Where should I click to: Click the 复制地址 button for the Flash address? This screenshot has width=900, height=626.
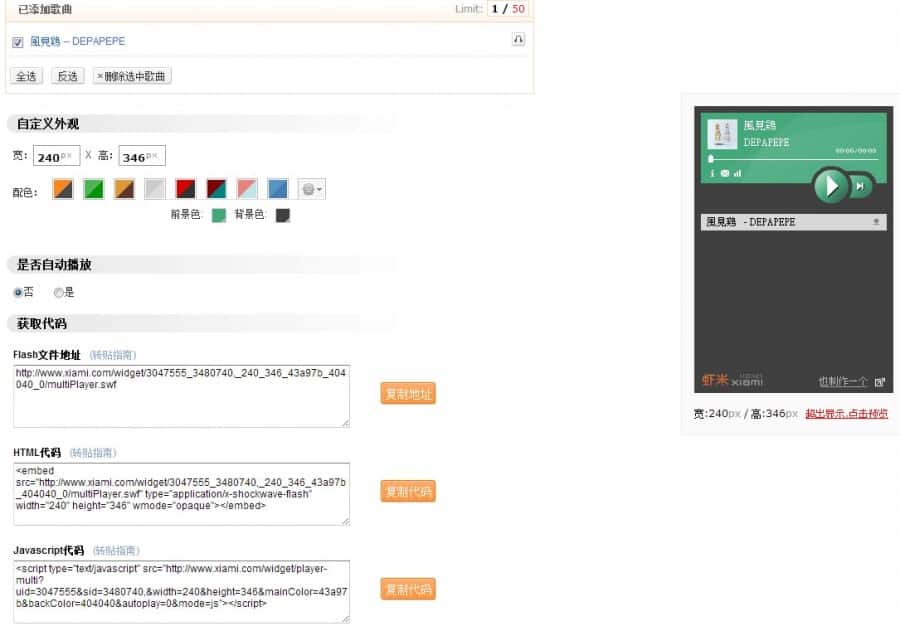(x=408, y=394)
